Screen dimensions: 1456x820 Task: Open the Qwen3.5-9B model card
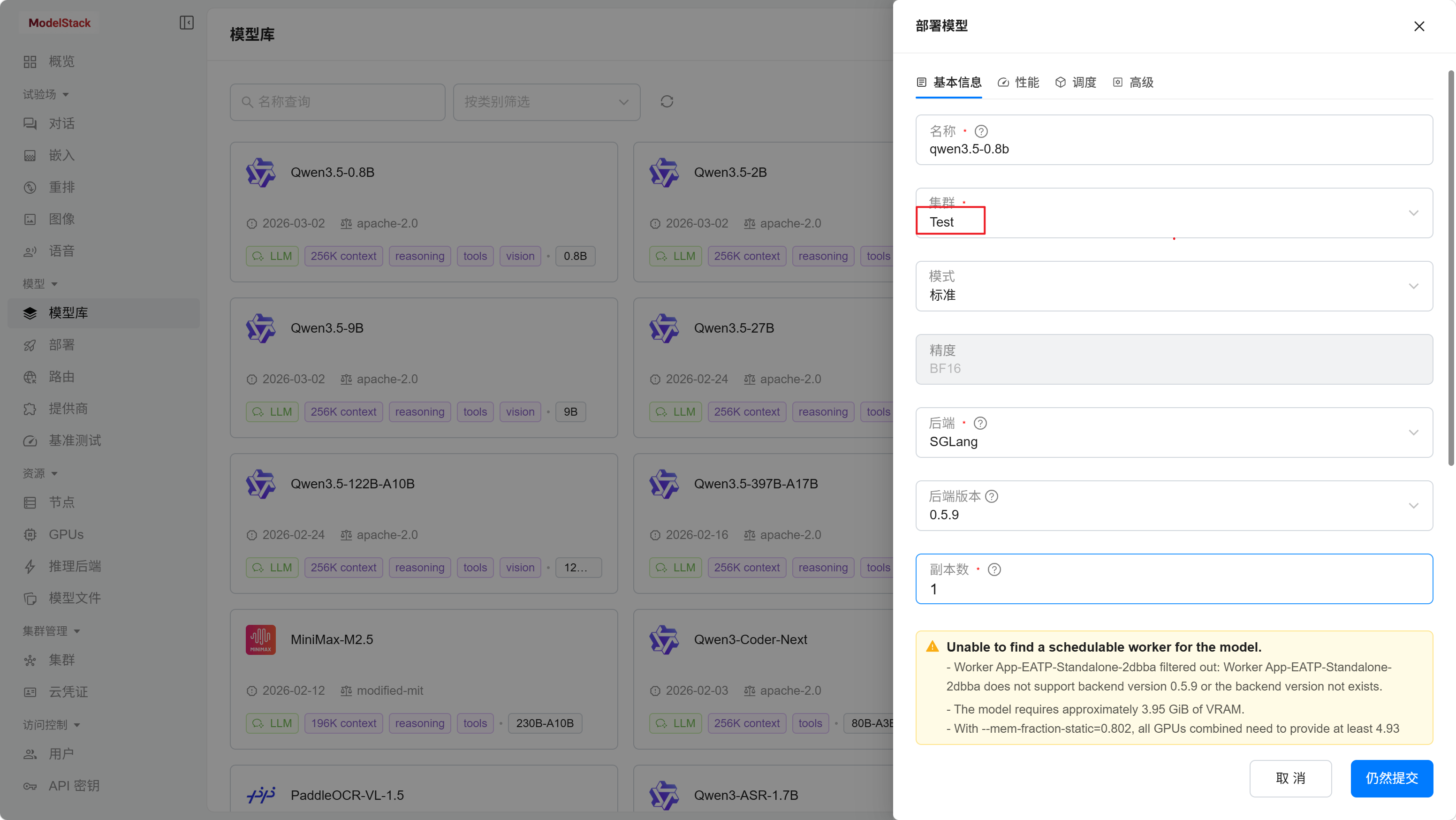coord(424,368)
